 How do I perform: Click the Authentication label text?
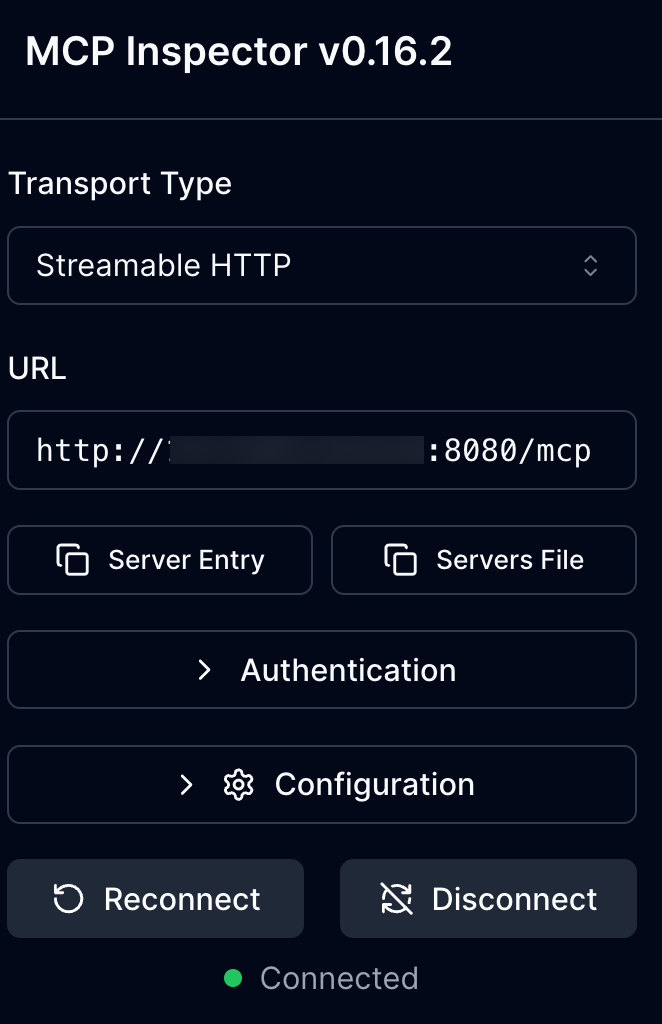point(348,670)
